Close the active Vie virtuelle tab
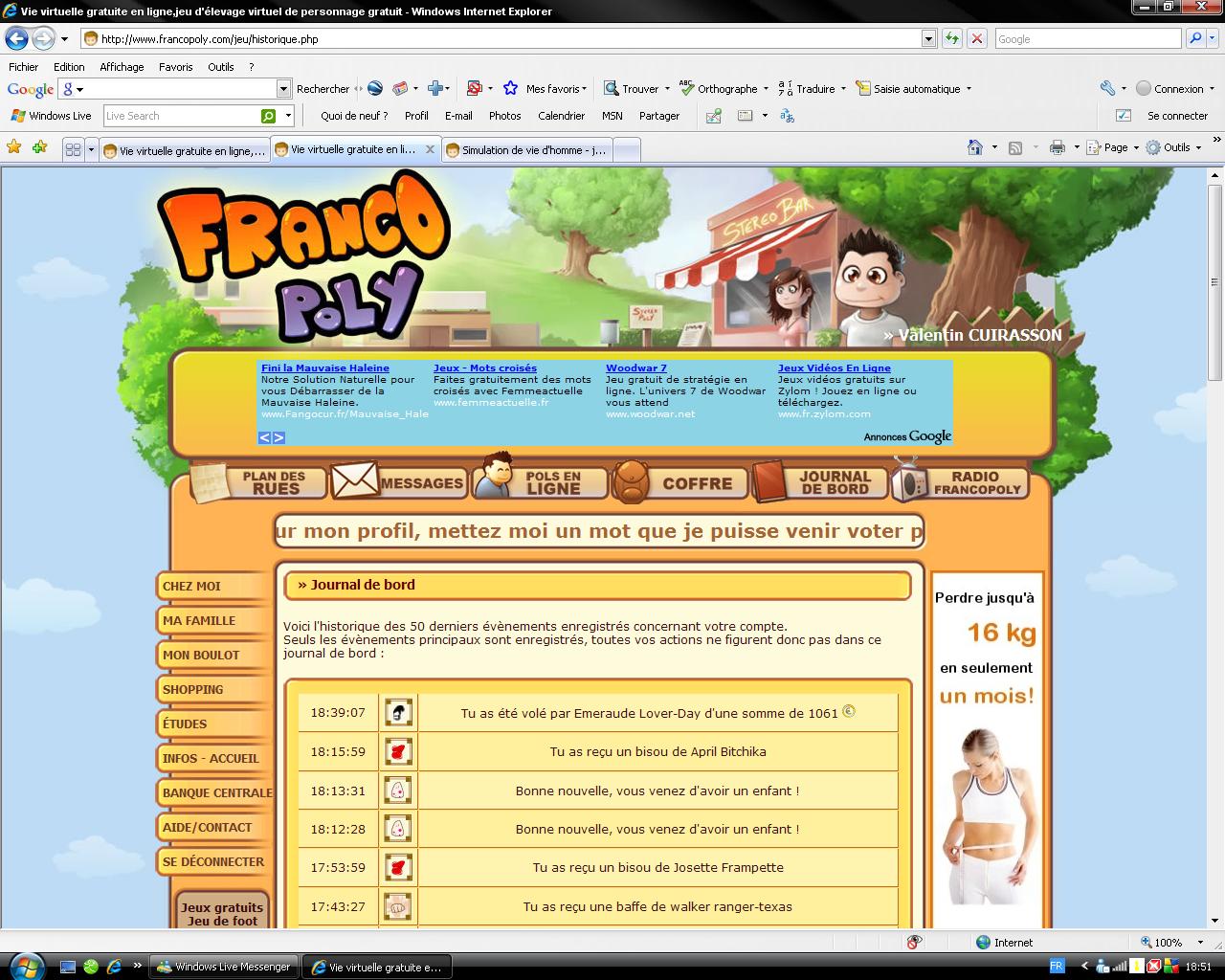This screenshot has width=1225, height=980. coord(430,149)
